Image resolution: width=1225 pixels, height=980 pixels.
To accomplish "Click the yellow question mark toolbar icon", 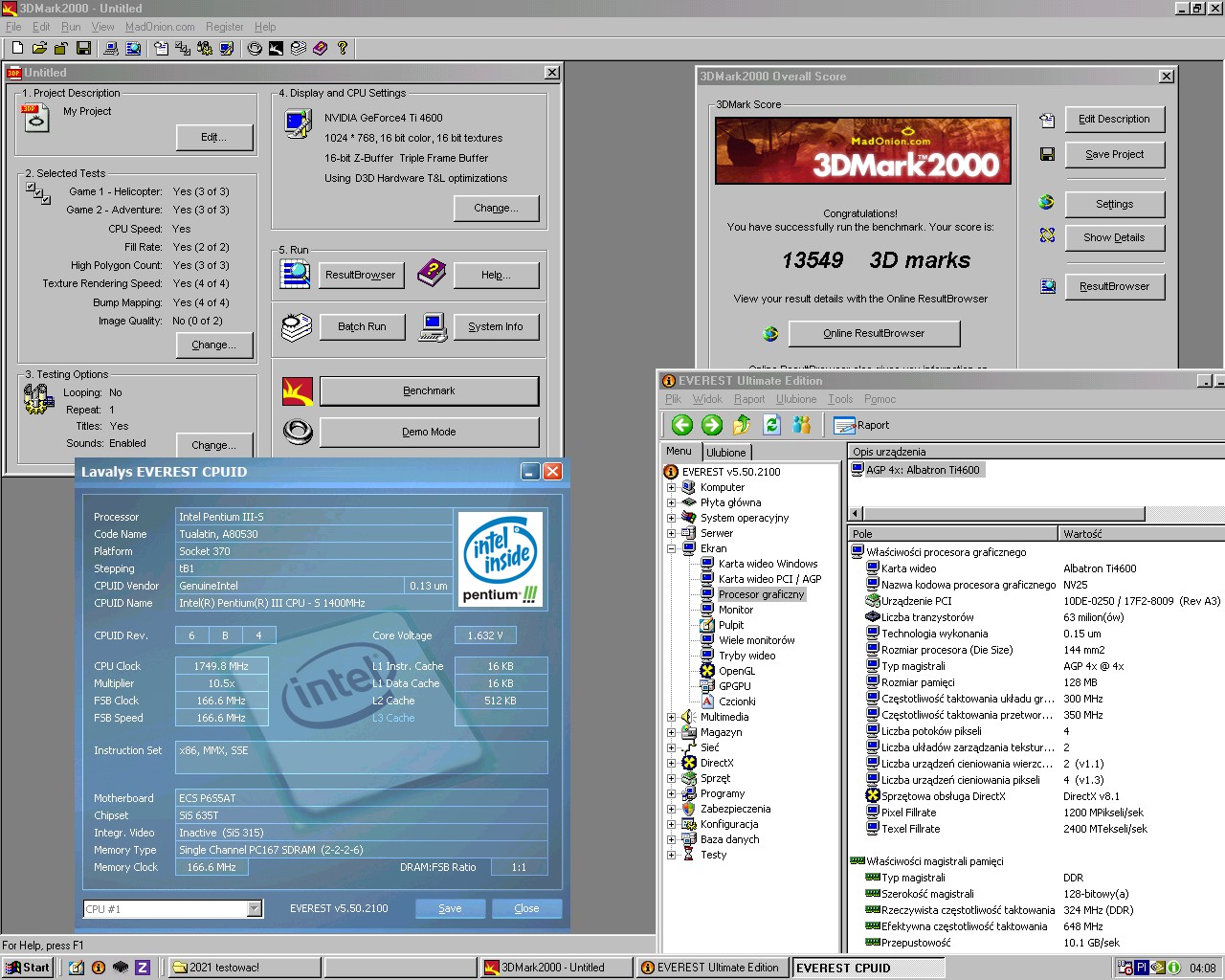I will 343,48.
